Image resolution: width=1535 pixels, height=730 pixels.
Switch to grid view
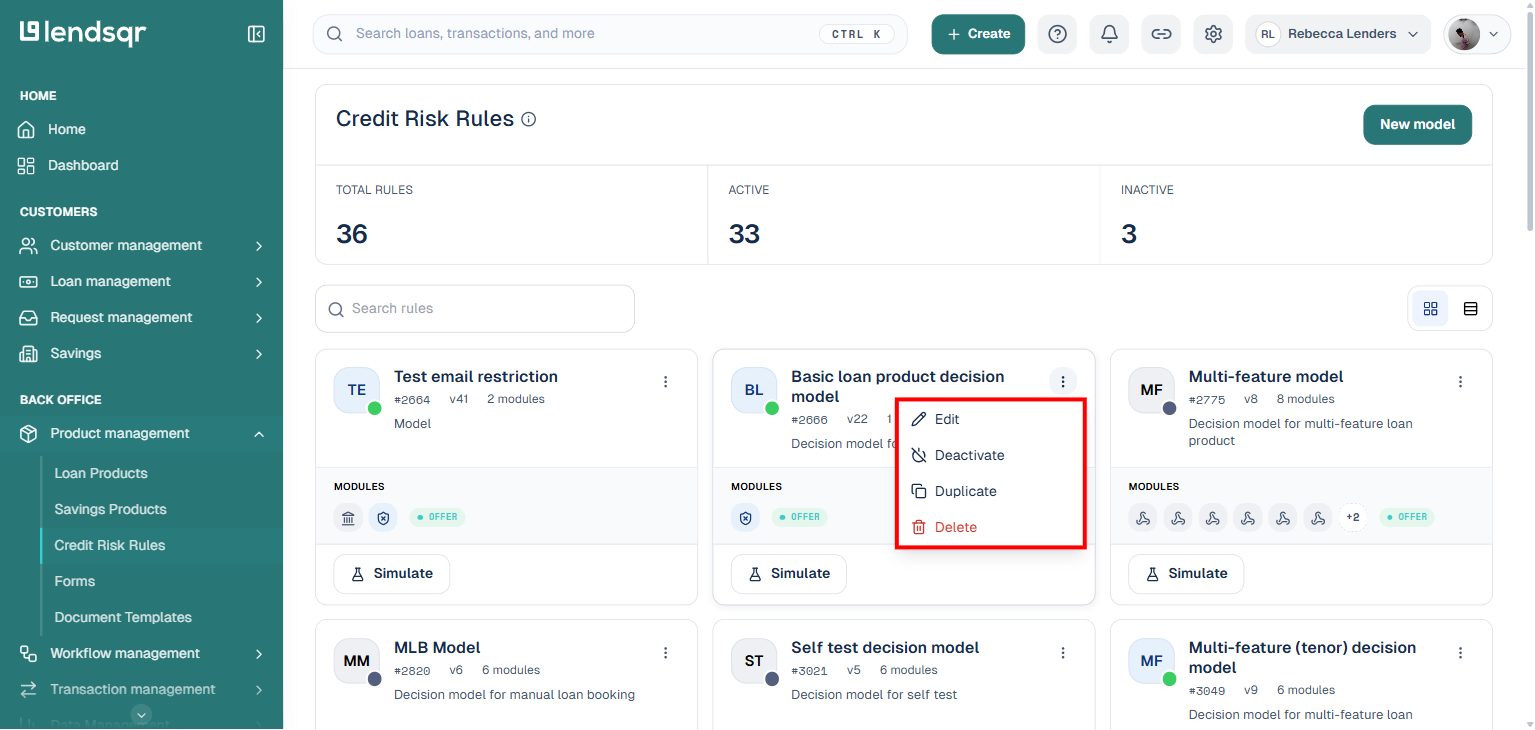(x=1430, y=309)
